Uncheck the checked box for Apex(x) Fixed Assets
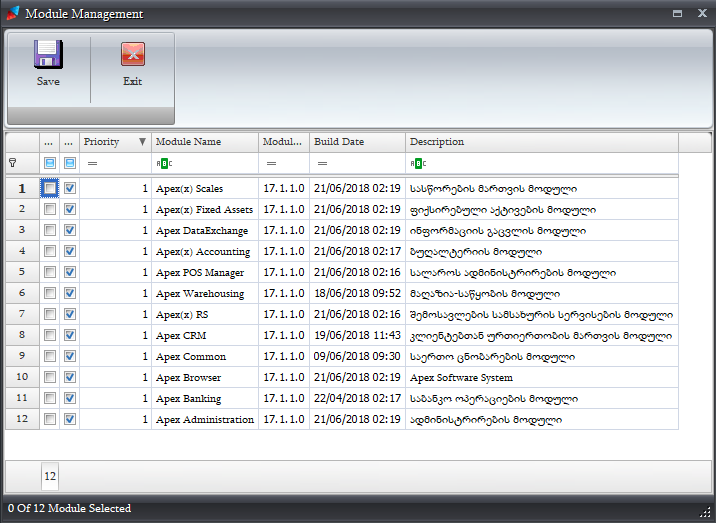 click(x=70, y=209)
